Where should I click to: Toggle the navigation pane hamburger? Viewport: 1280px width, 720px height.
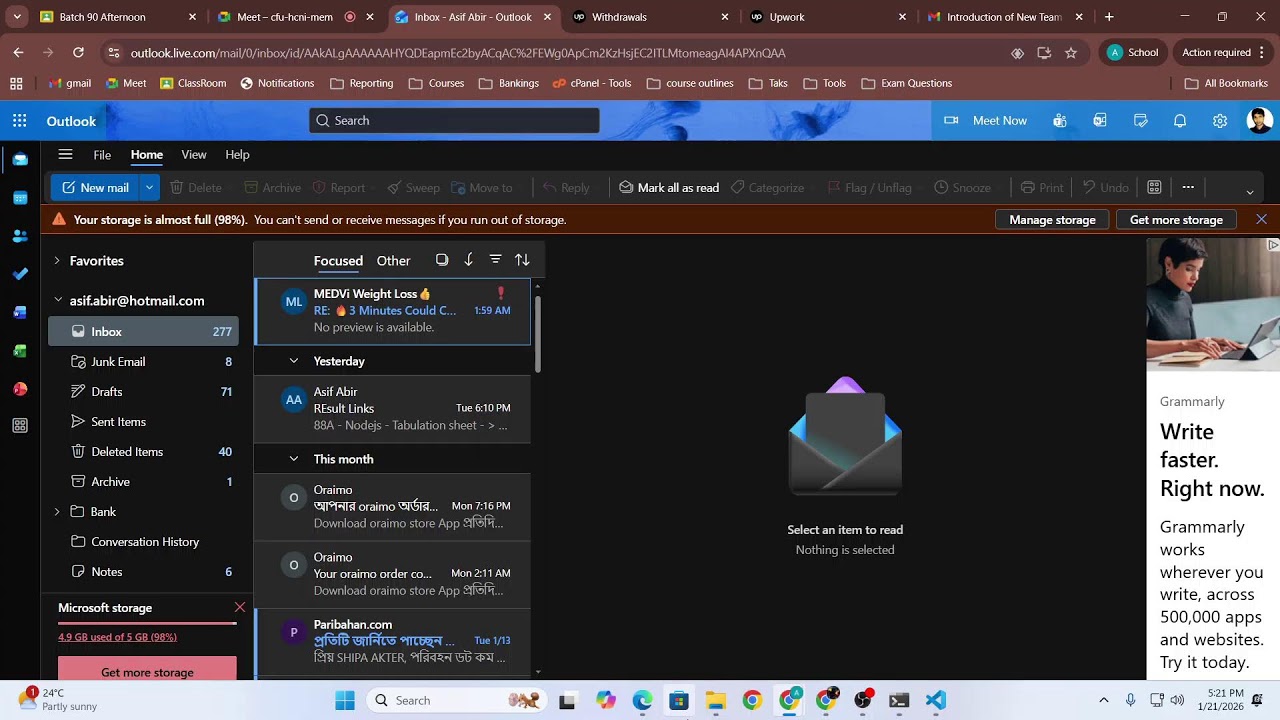pos(65,155)
